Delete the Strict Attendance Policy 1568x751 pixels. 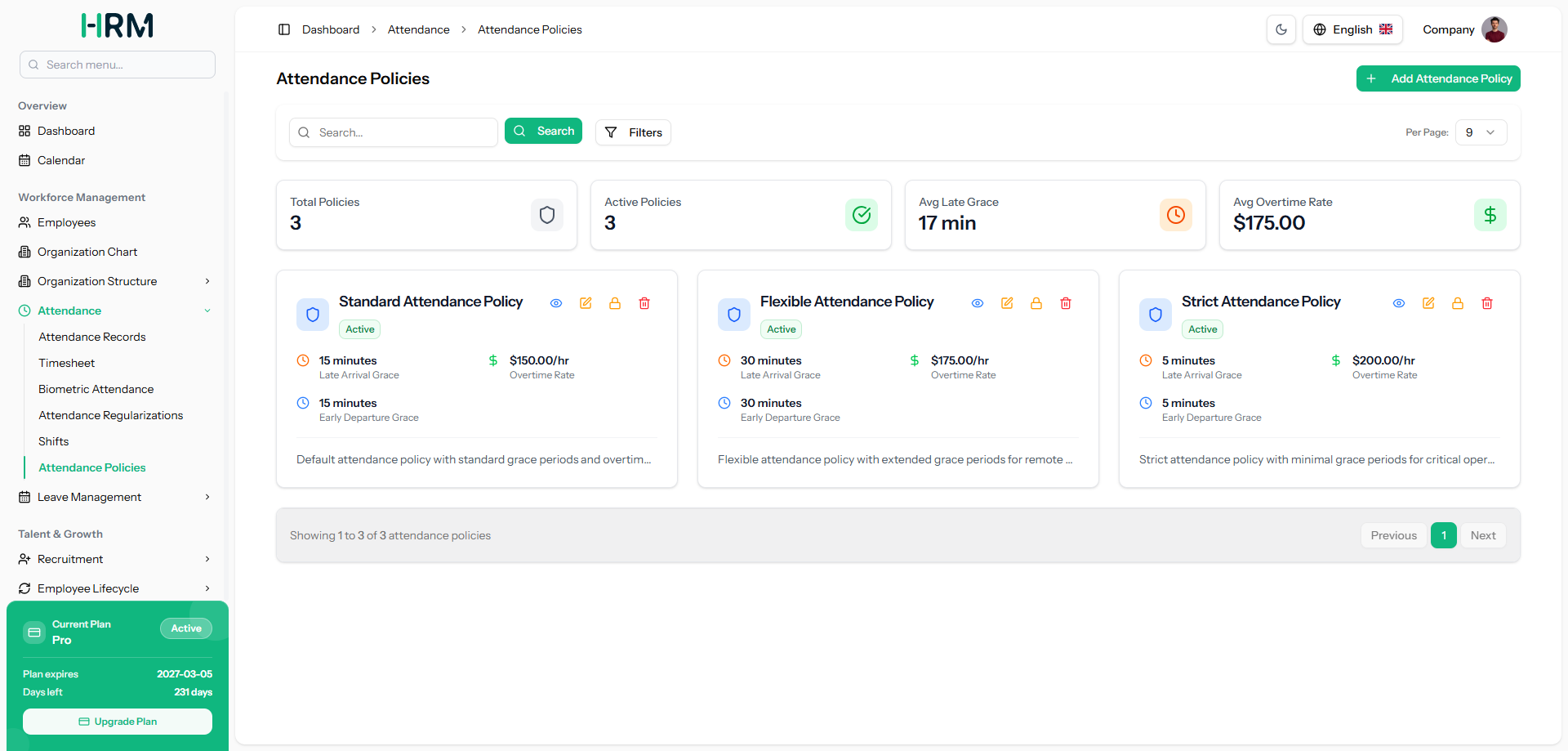click(1487, 303)
